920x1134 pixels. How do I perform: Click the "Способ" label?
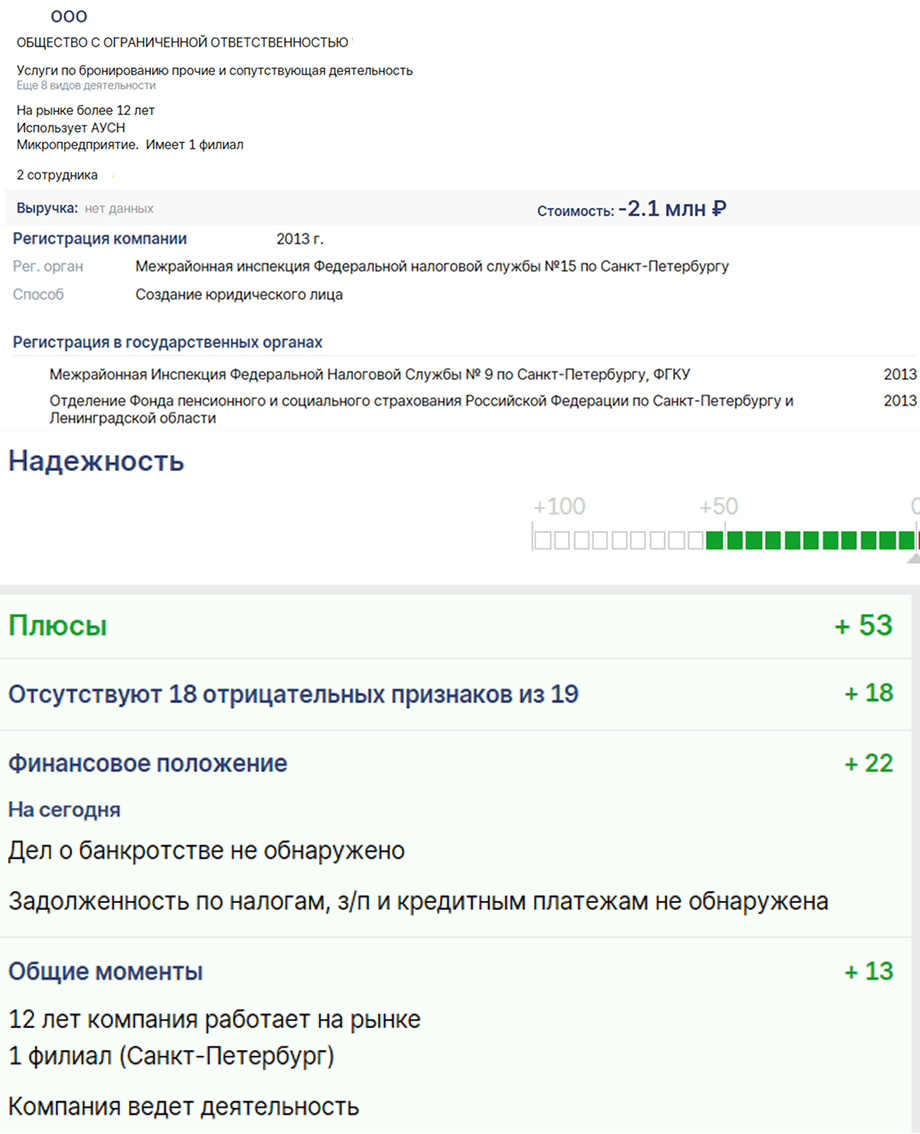[x=38, y=294]
